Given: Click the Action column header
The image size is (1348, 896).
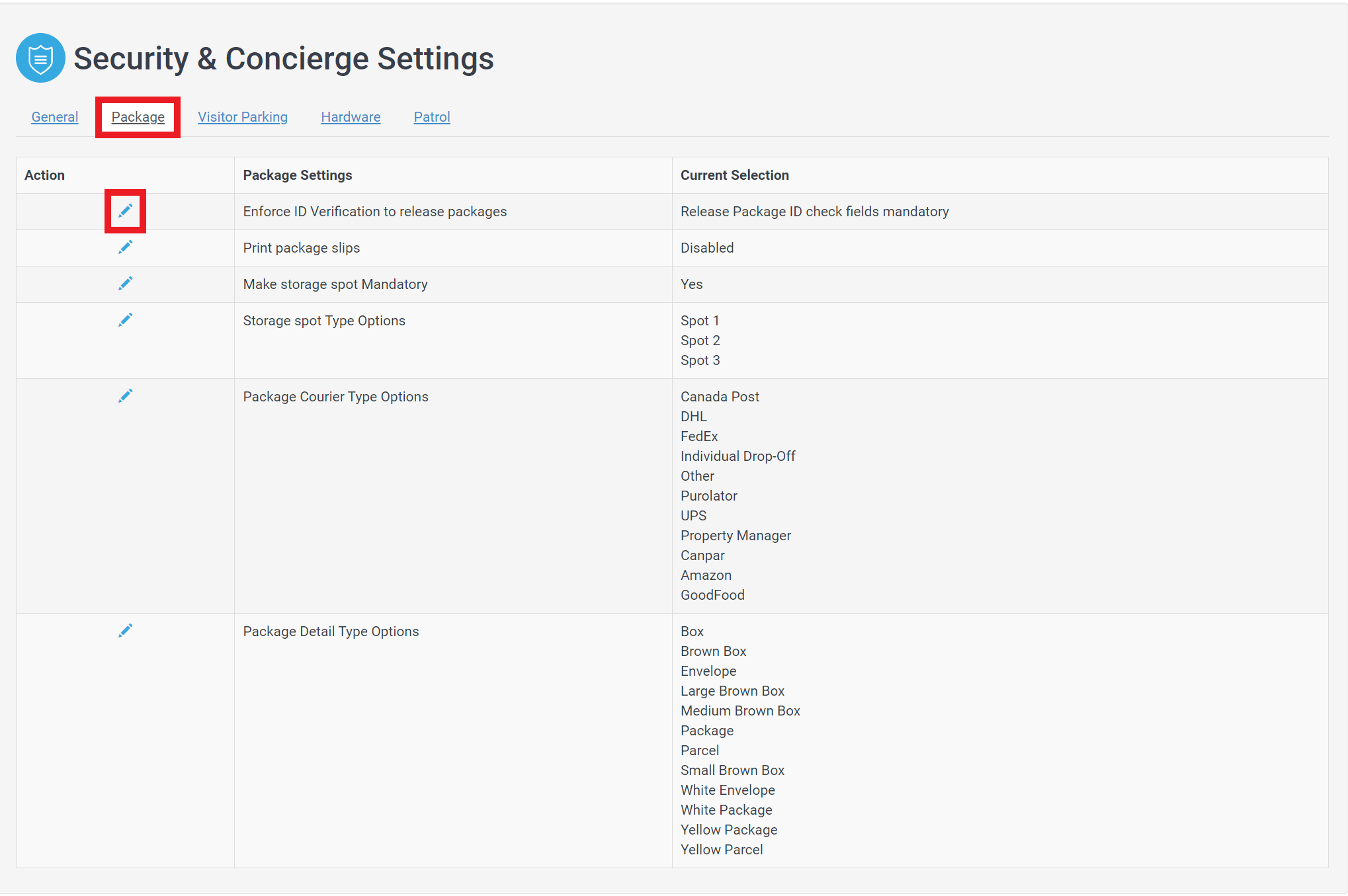Looking at the screenshot, I should tap(44, 175).
